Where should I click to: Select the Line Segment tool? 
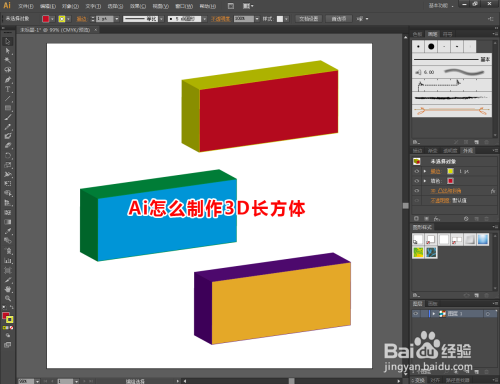click(x=8, y=98)
